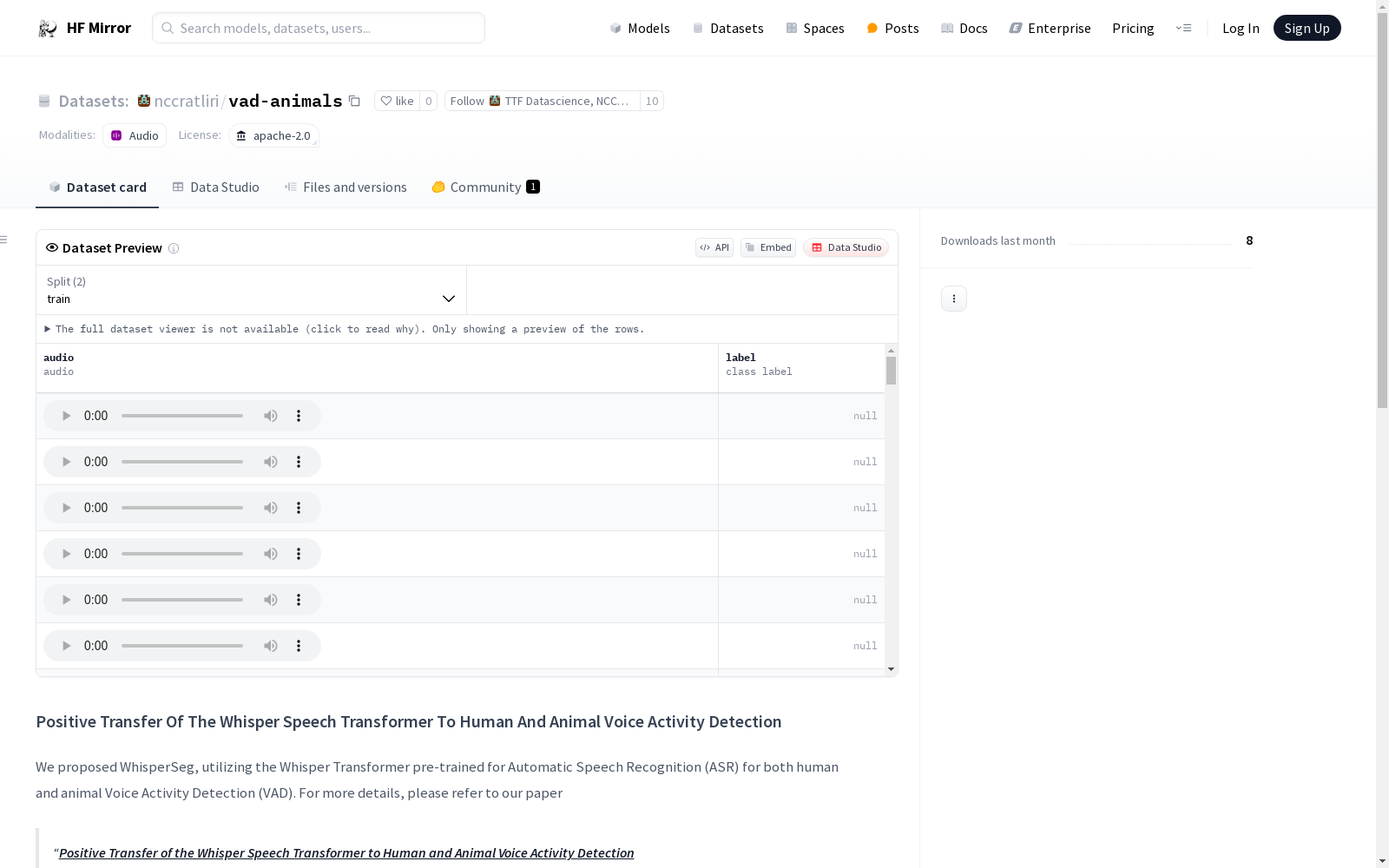
Task: Play the sixth audio row
Action: pyautogui.click(x=66, y=646)
